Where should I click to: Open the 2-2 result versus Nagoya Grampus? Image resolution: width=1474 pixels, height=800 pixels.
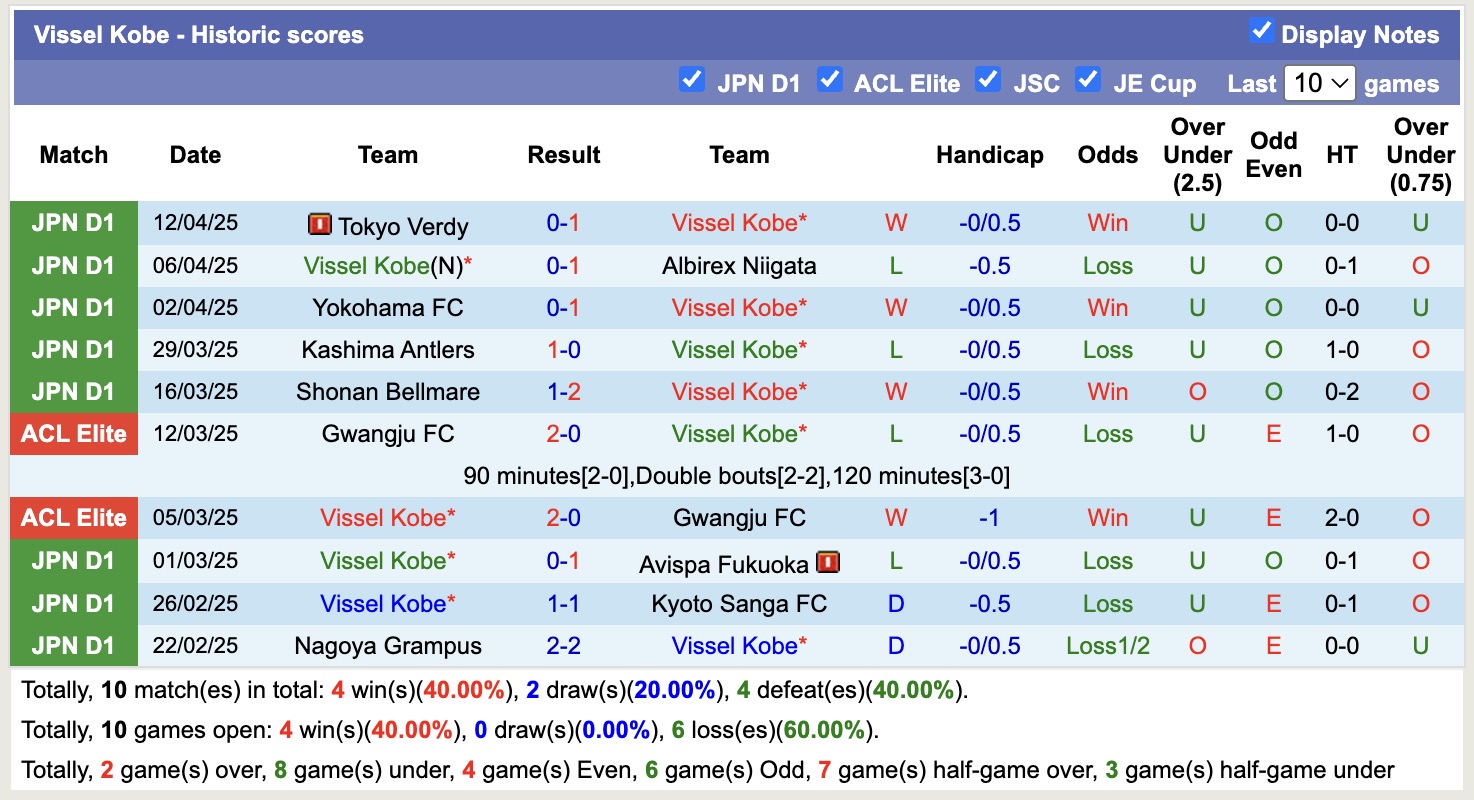click(563, 646)
